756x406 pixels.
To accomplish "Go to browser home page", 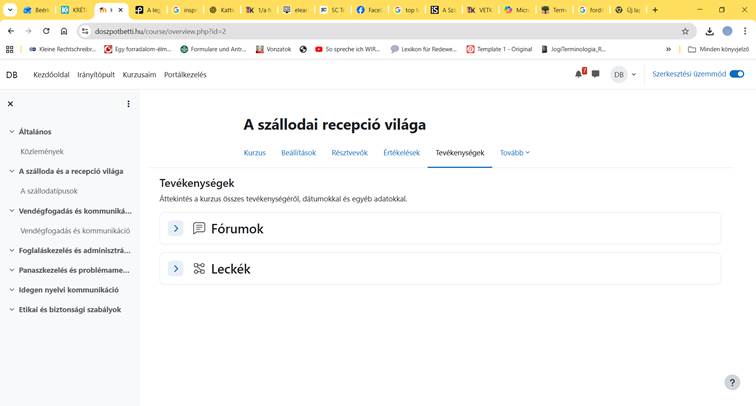I will (64, 31).
